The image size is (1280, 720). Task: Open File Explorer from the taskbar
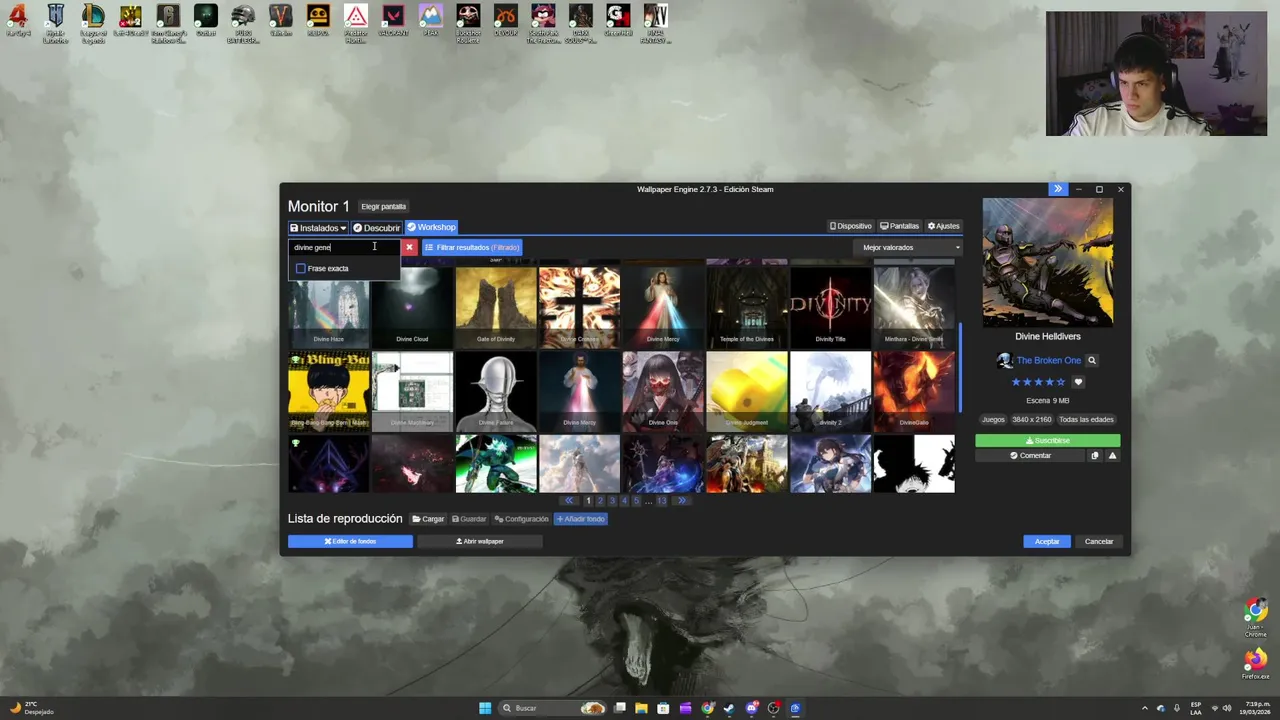[x=641, y=708]
